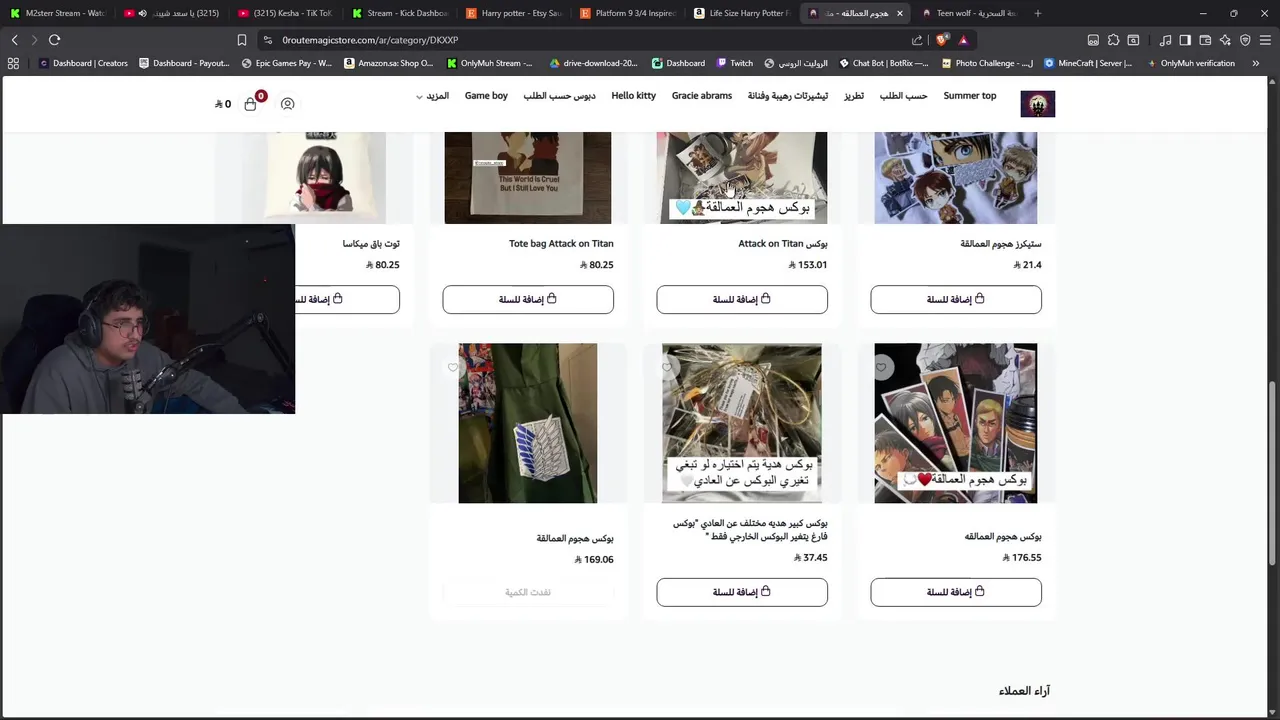Switch to the Platform 9 3/4 Inspired tab

(628, 13)
